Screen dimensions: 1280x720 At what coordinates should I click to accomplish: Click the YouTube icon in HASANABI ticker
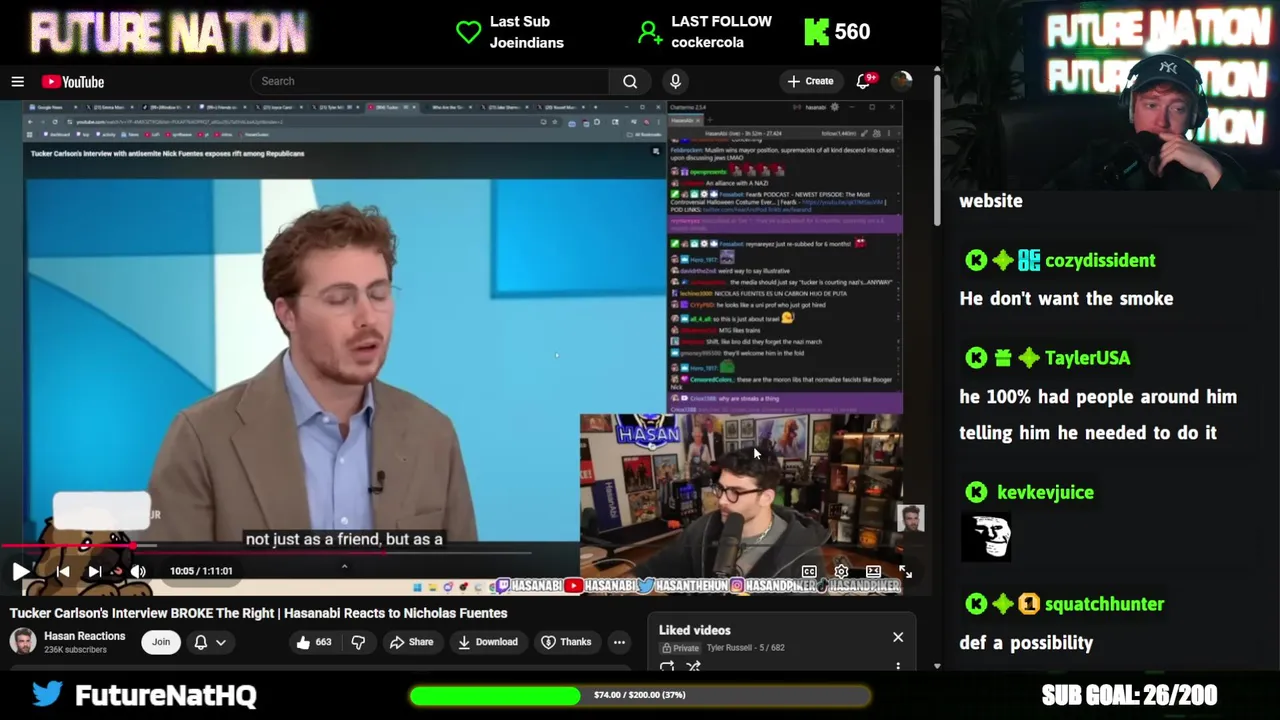pyautogui.click(x=574, y=586)
